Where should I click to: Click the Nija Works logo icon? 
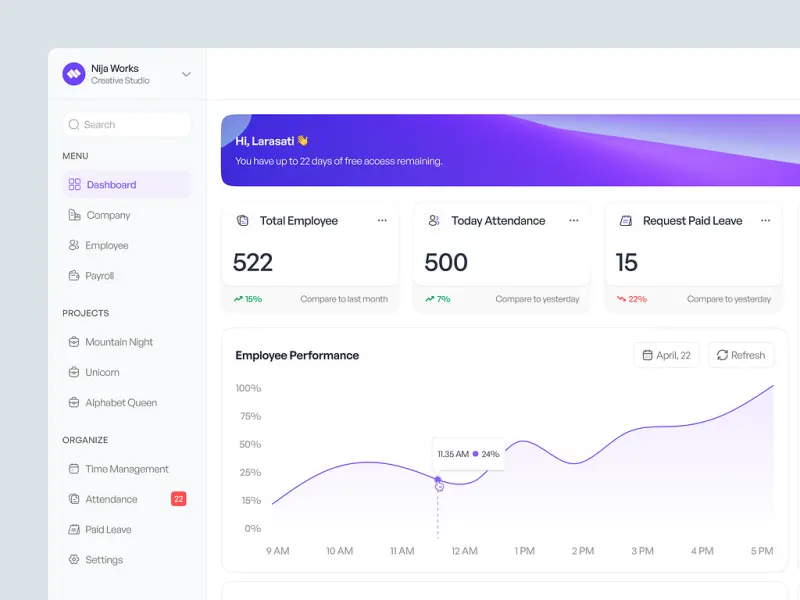(72, 73)
